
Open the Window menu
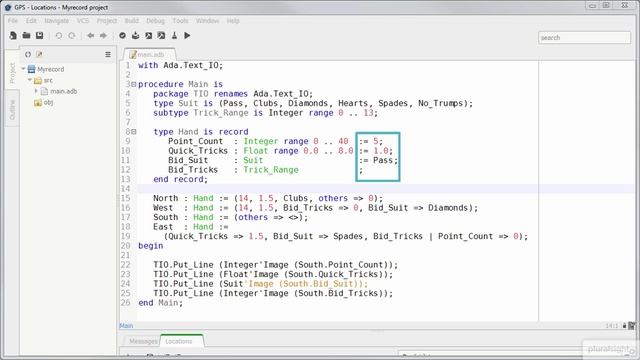207,20
